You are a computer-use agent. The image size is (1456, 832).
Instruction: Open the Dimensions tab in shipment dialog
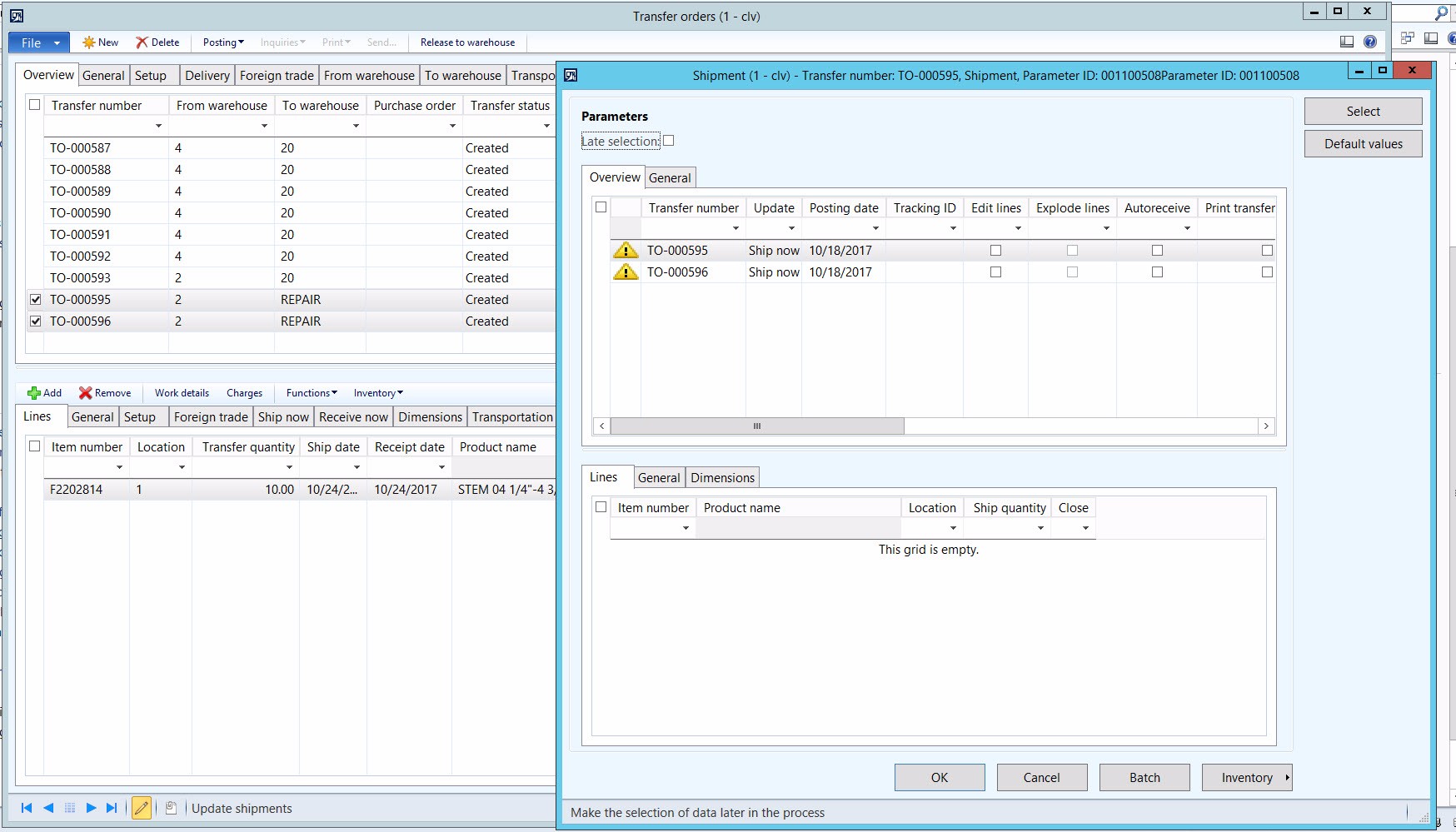[x=722, y=478]
